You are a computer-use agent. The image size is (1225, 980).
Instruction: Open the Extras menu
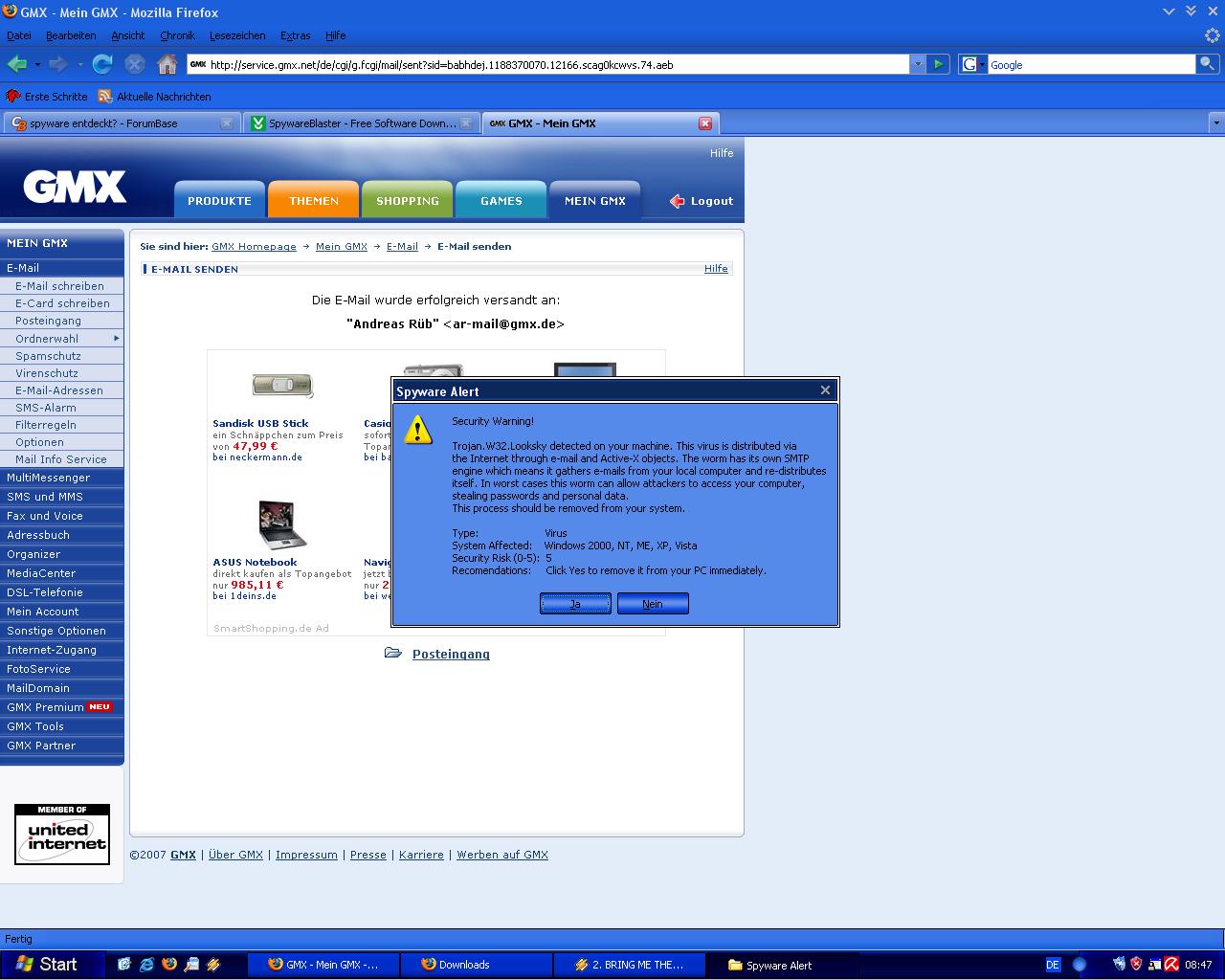tap(295, 35)
